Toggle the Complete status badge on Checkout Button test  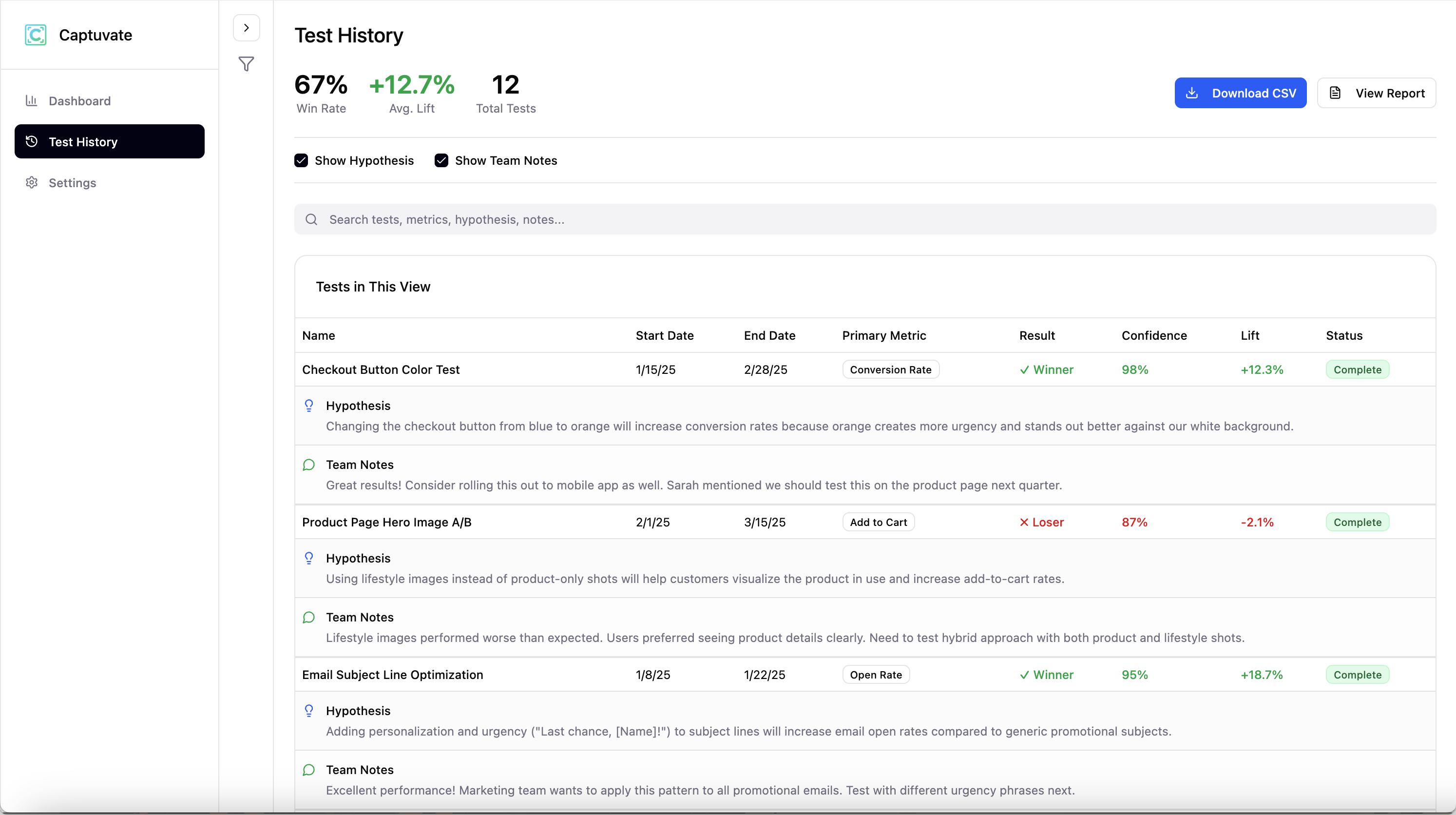click(x=1358, y=369)
